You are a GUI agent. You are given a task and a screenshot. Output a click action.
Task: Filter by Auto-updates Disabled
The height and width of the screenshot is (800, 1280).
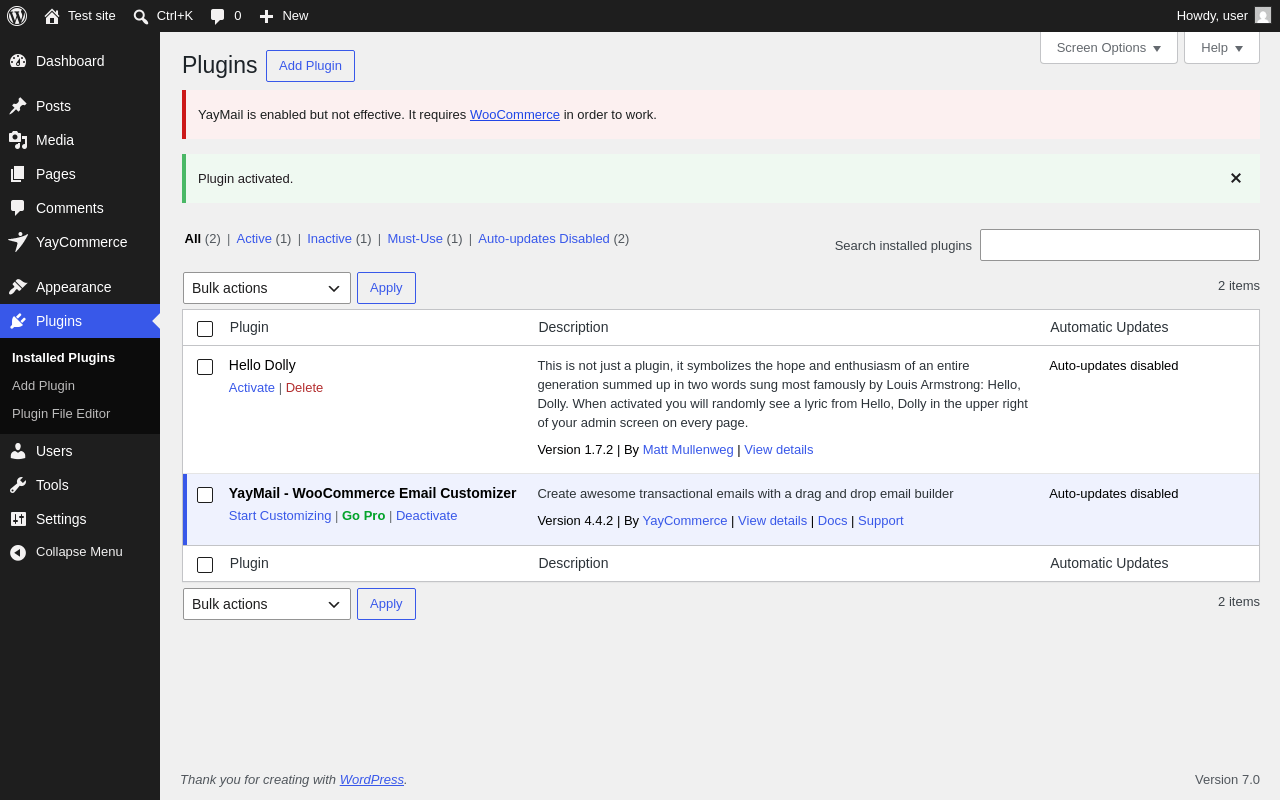(x=544, y=238)
